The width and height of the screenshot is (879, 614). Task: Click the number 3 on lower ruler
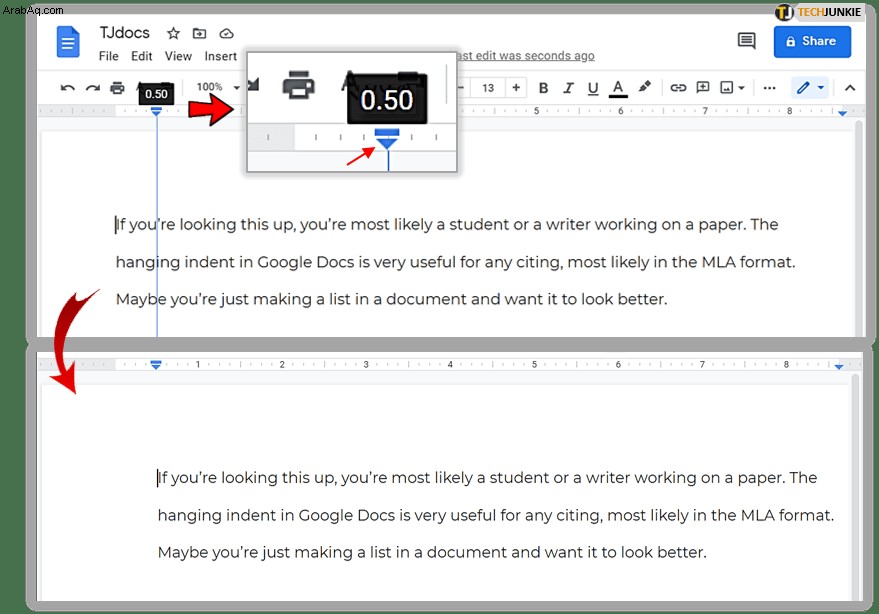[366, 364]
